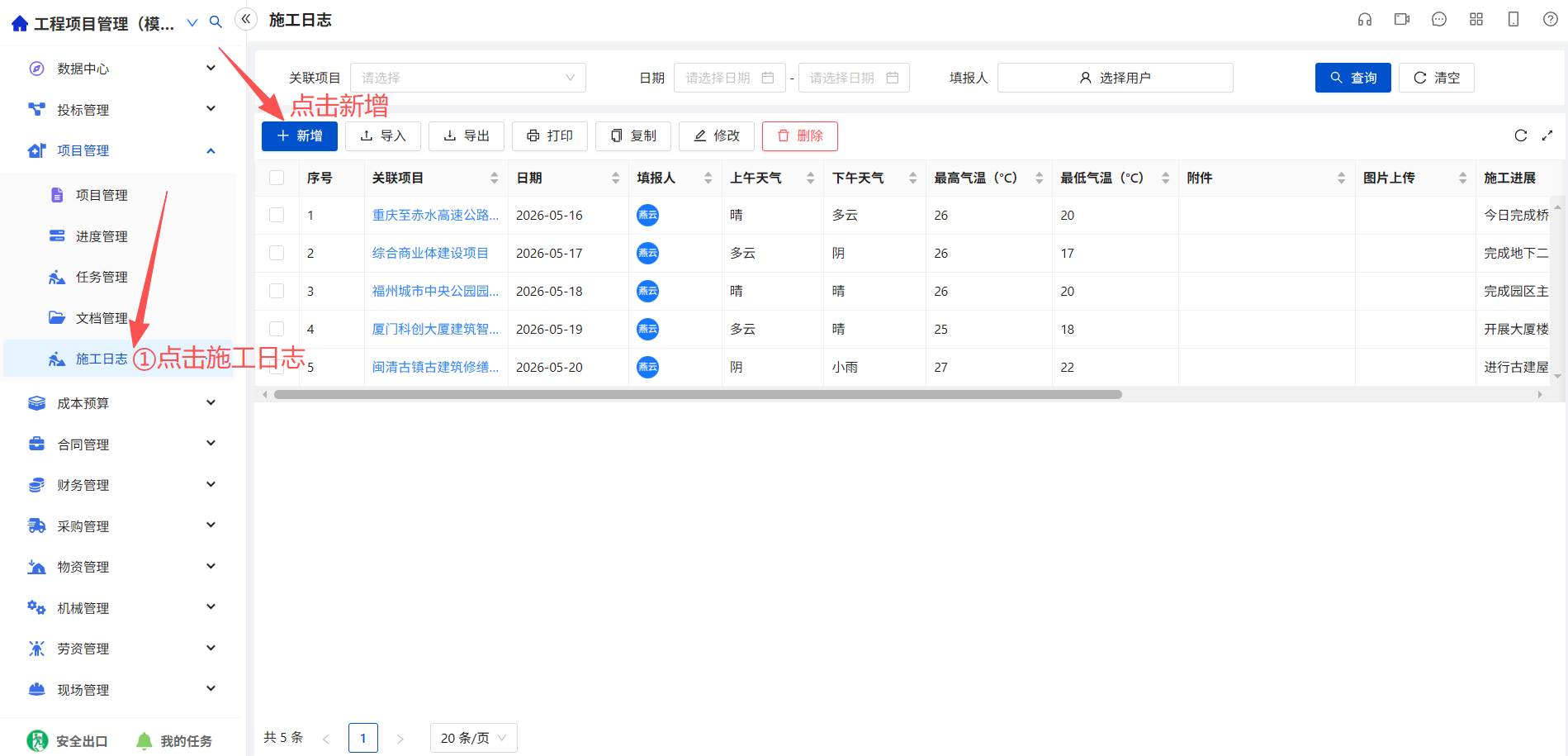Screen dimensions: 1568x756
Task: Click the table refresh icon
Action: coord(1521,136)
